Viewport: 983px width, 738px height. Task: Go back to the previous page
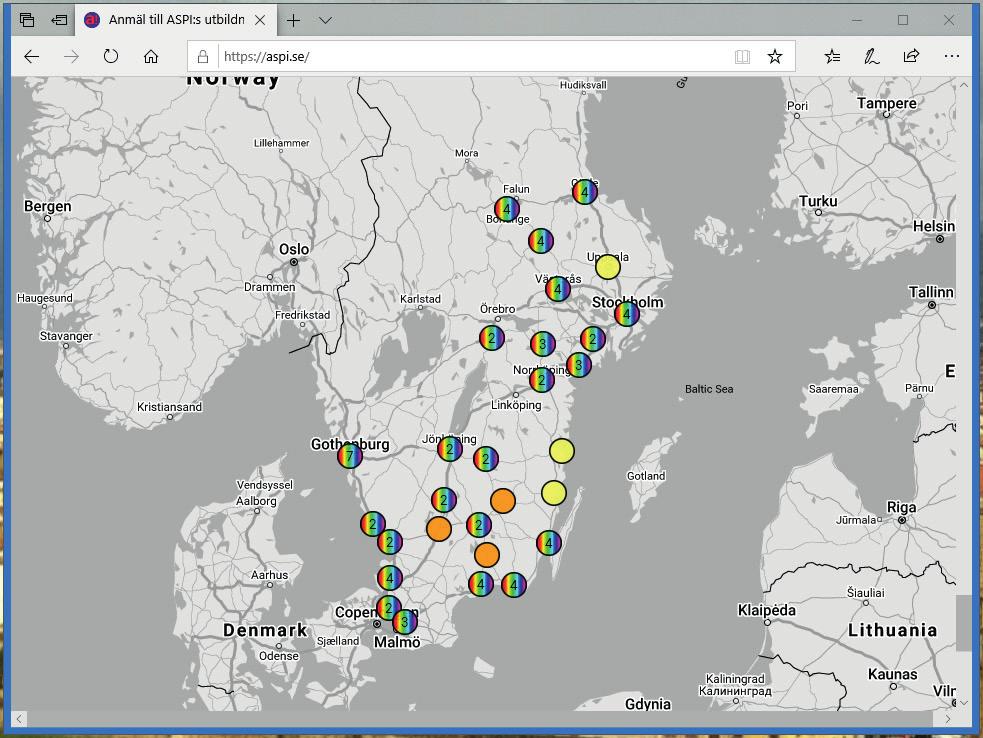(x=31, y=56)
